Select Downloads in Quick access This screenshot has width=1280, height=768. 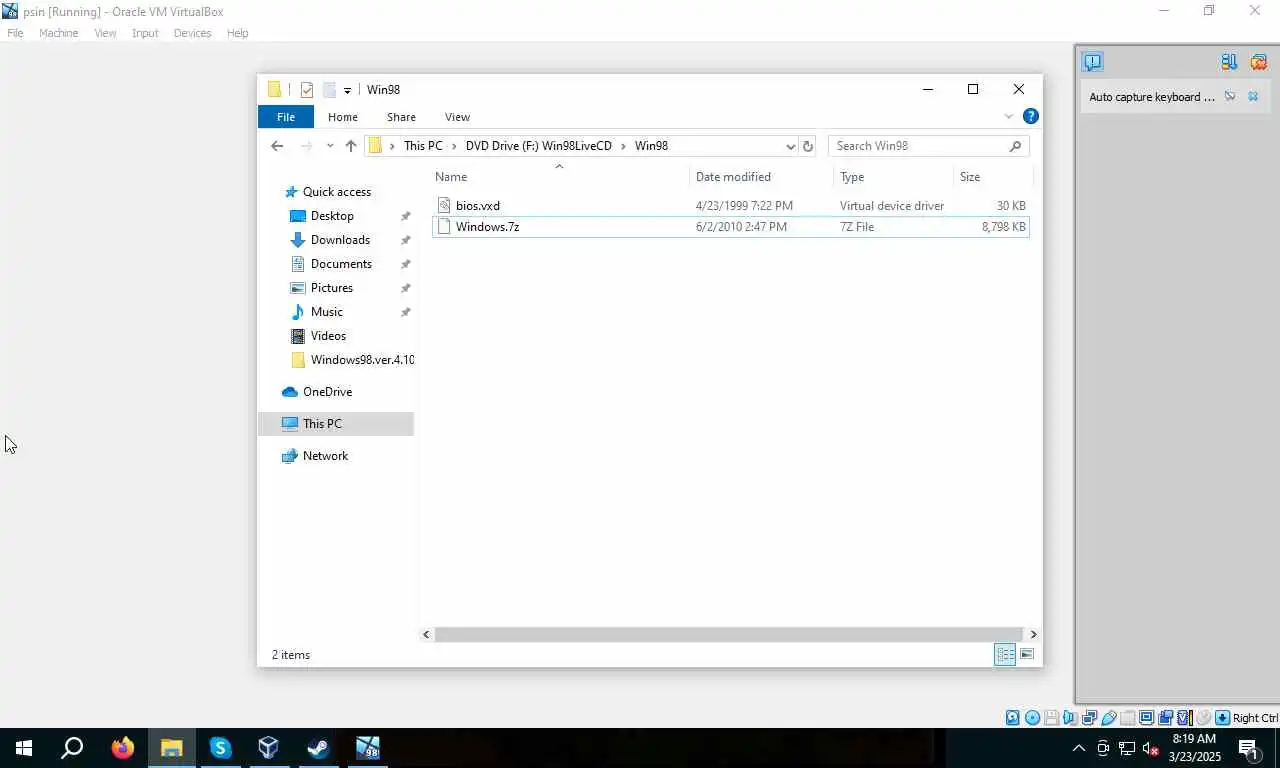coord(340,240)
